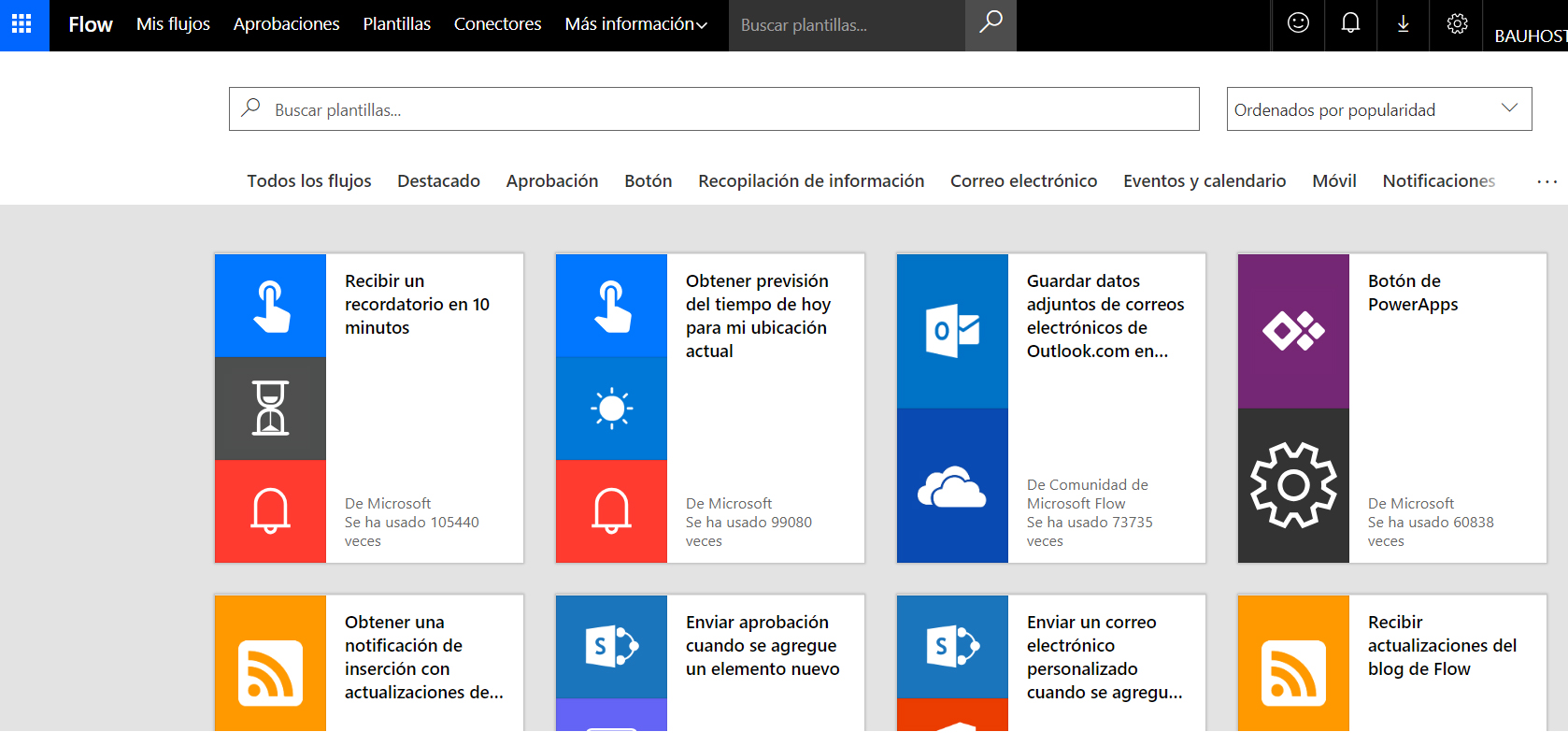Open 'Plantillas' in top navigation
The image size is (1568, 746).
pyautogui.click(x=396, y=24)
